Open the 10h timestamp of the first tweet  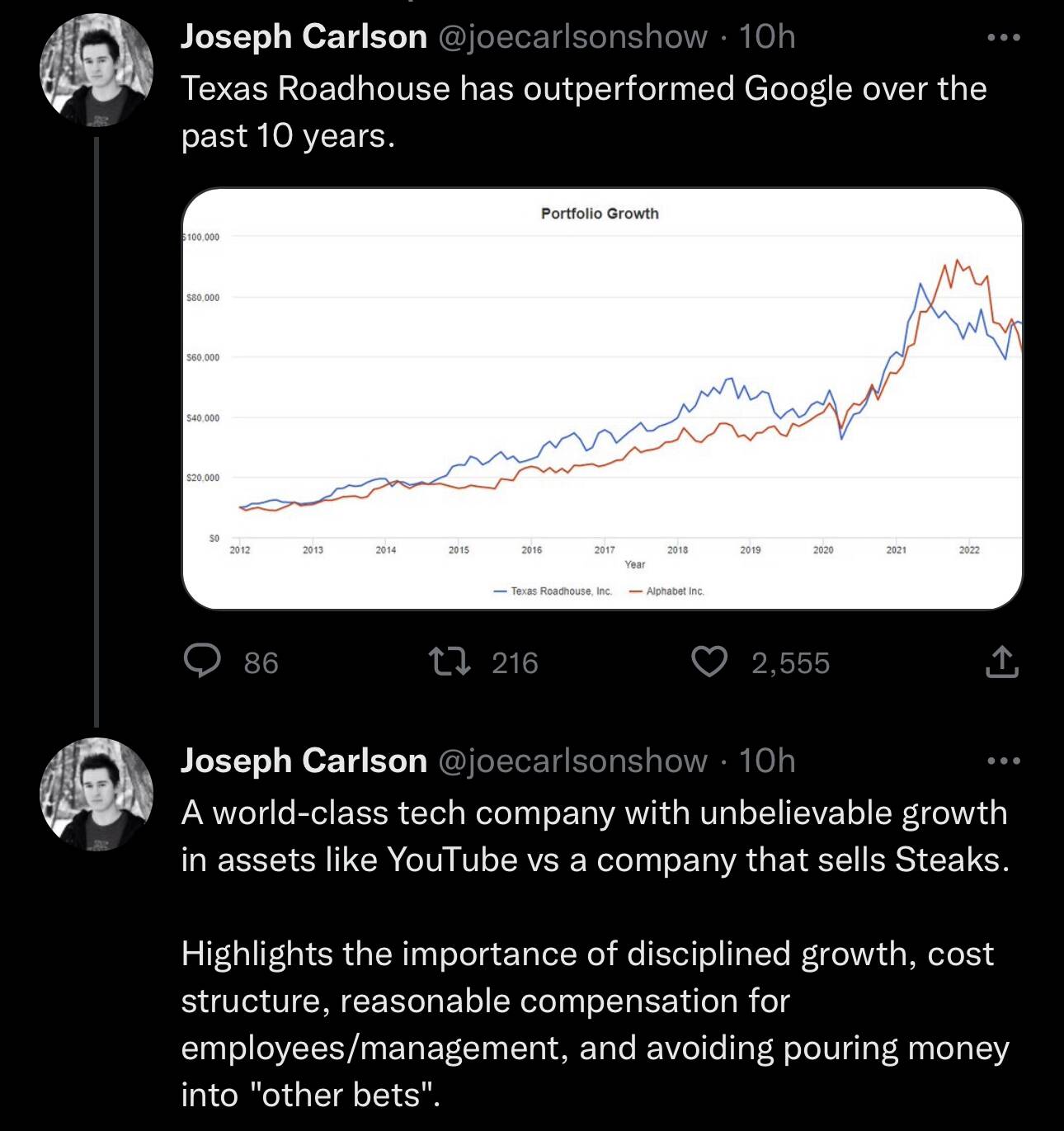coord(767,36)
